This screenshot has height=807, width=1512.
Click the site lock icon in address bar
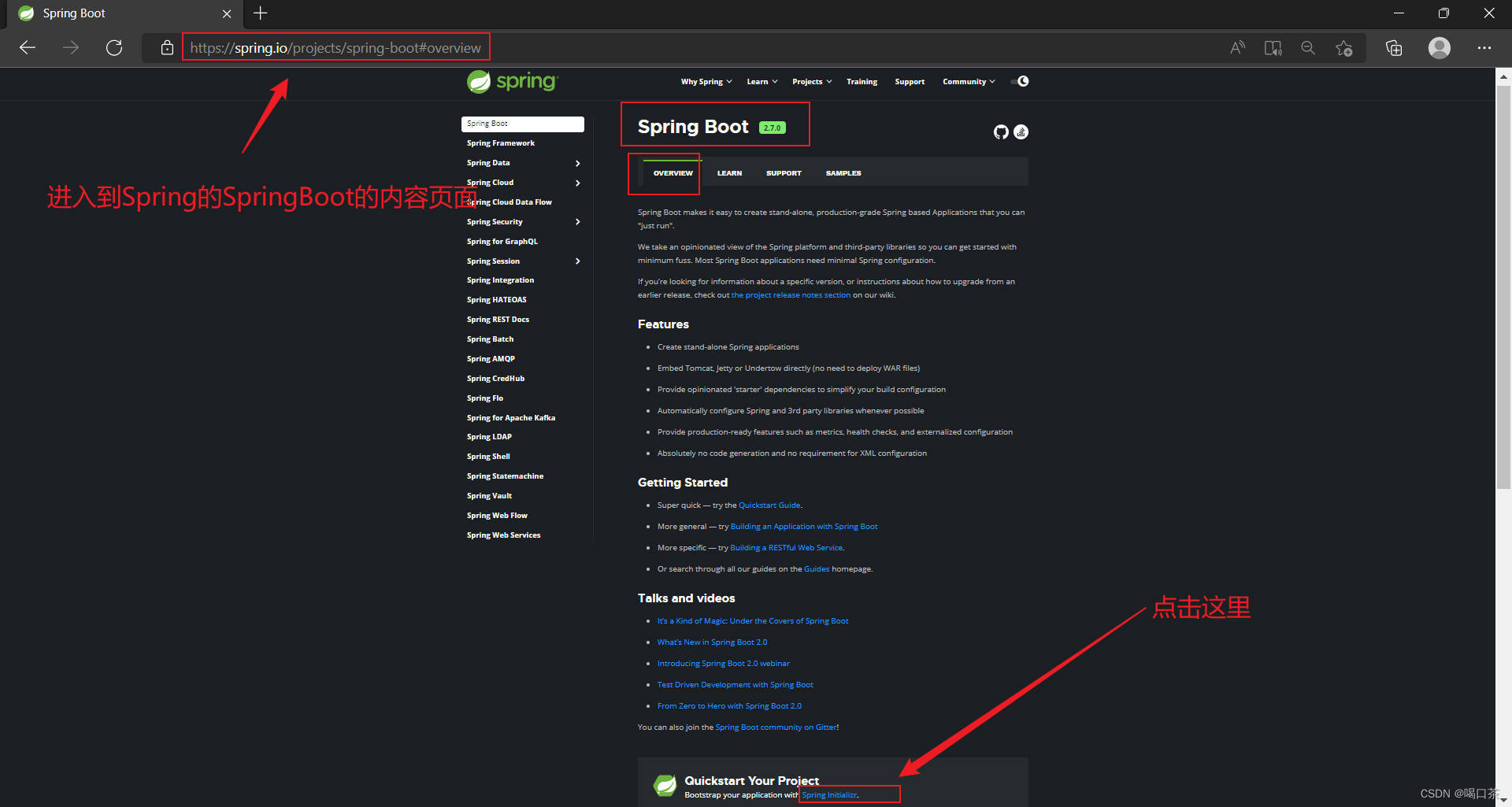point(167,48)
